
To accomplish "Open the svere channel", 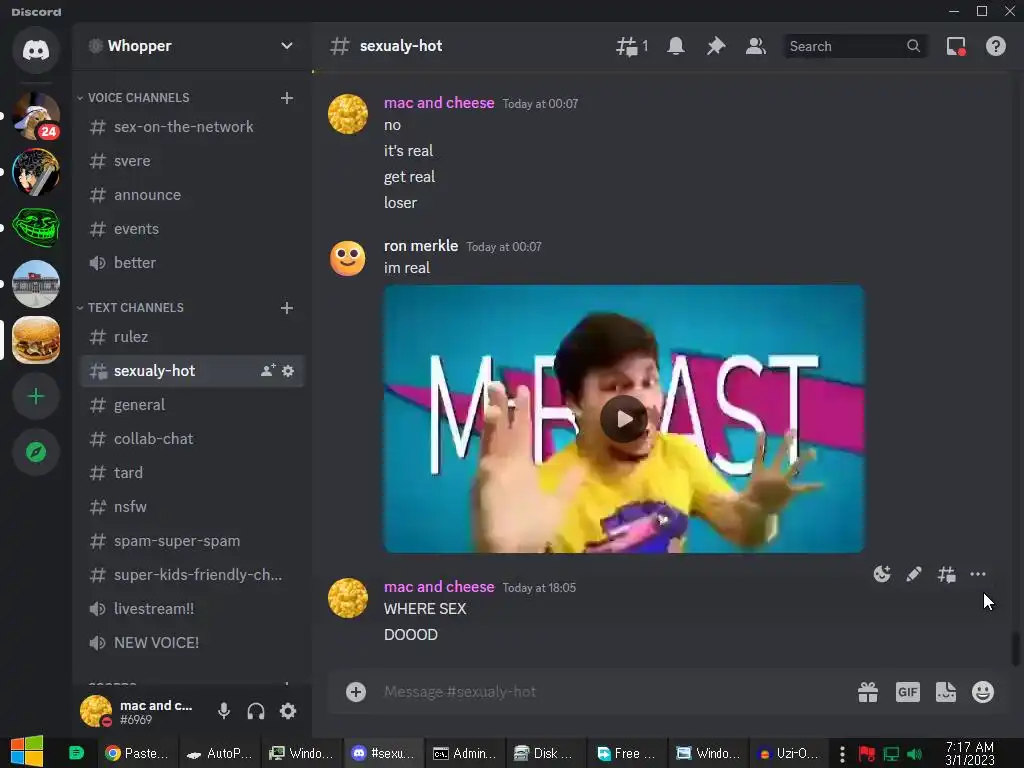I will point(192,161).
